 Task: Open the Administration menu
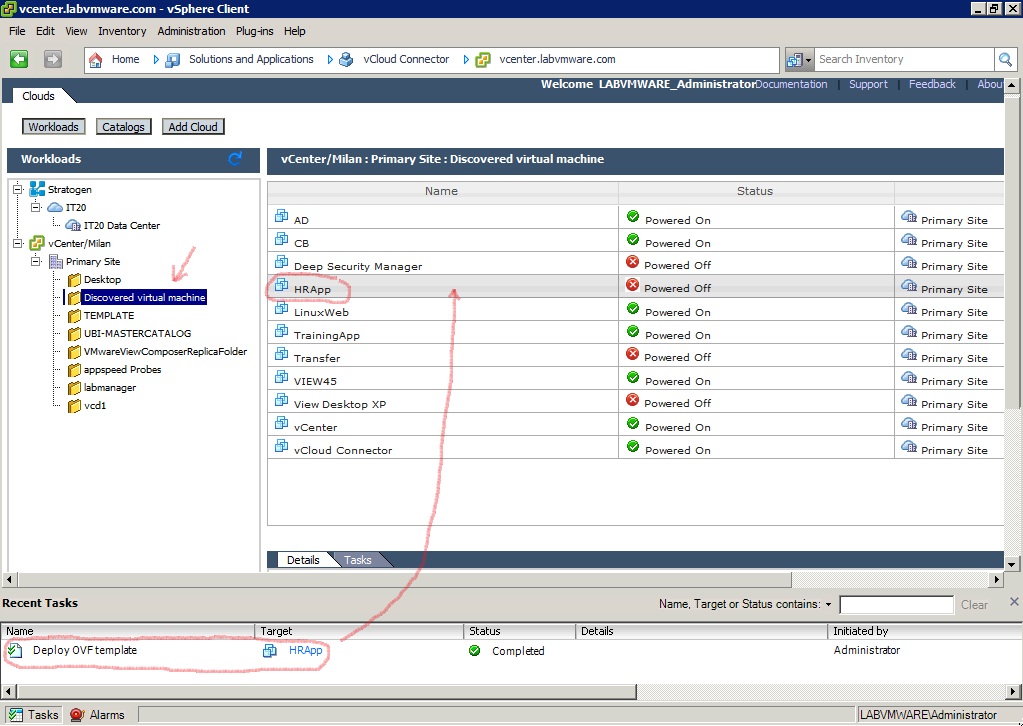click(191, 31)
